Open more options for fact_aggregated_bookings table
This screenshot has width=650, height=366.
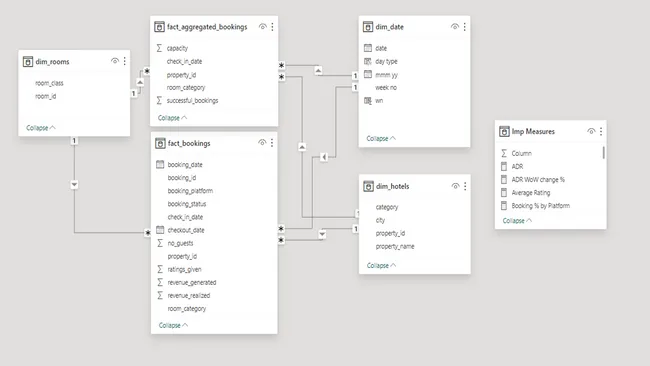272,27
